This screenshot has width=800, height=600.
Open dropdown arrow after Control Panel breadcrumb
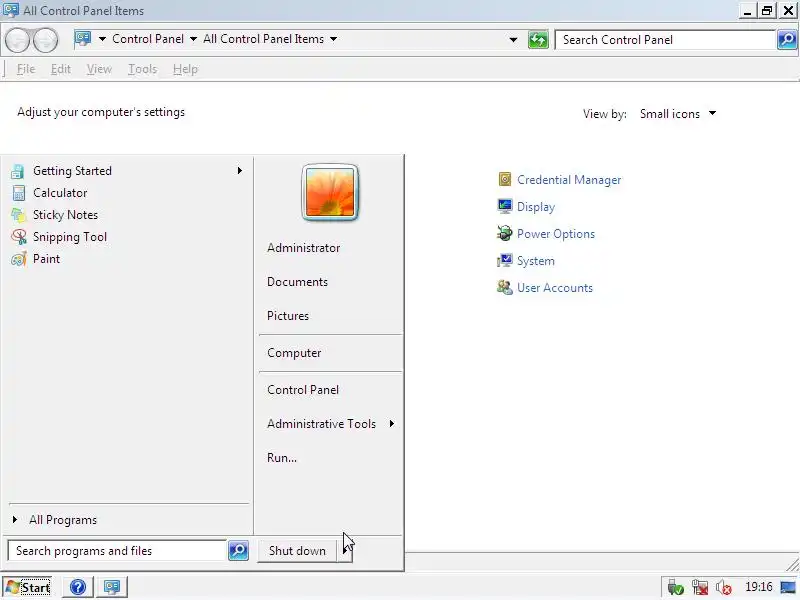point(193,39)
